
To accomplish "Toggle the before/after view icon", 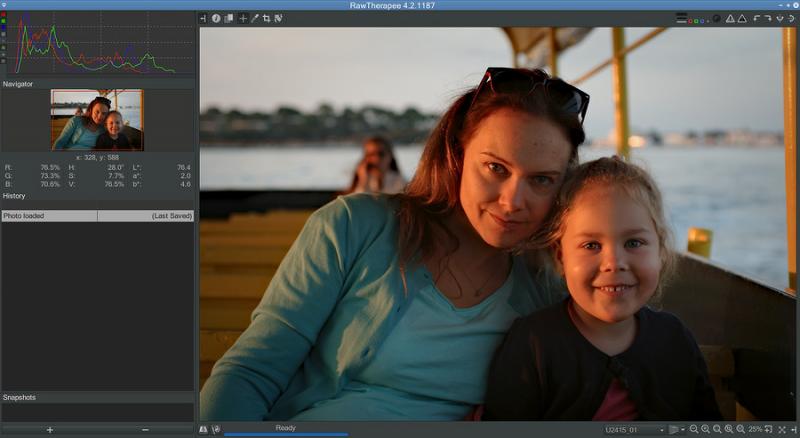I will (229, 18).
